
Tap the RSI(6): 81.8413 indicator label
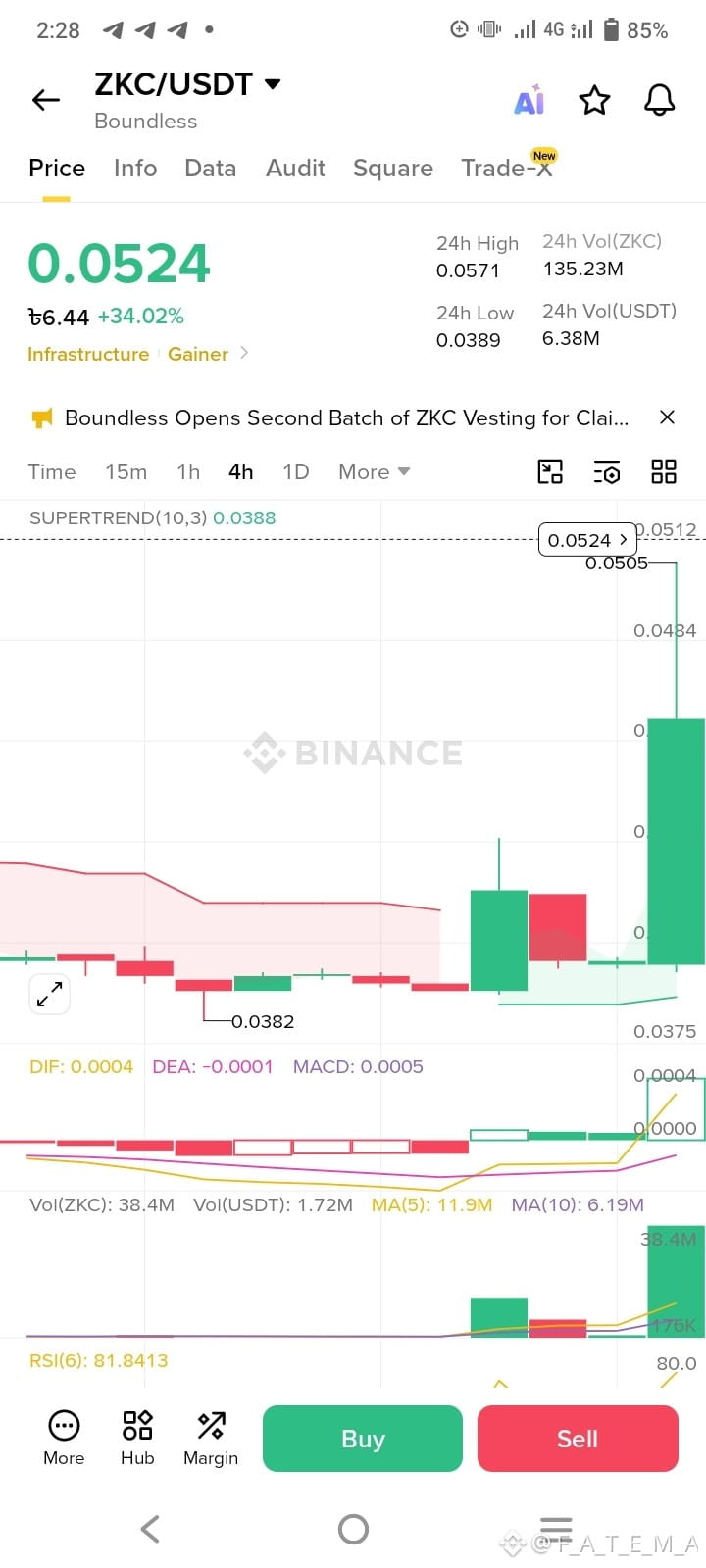point(99,1360)
